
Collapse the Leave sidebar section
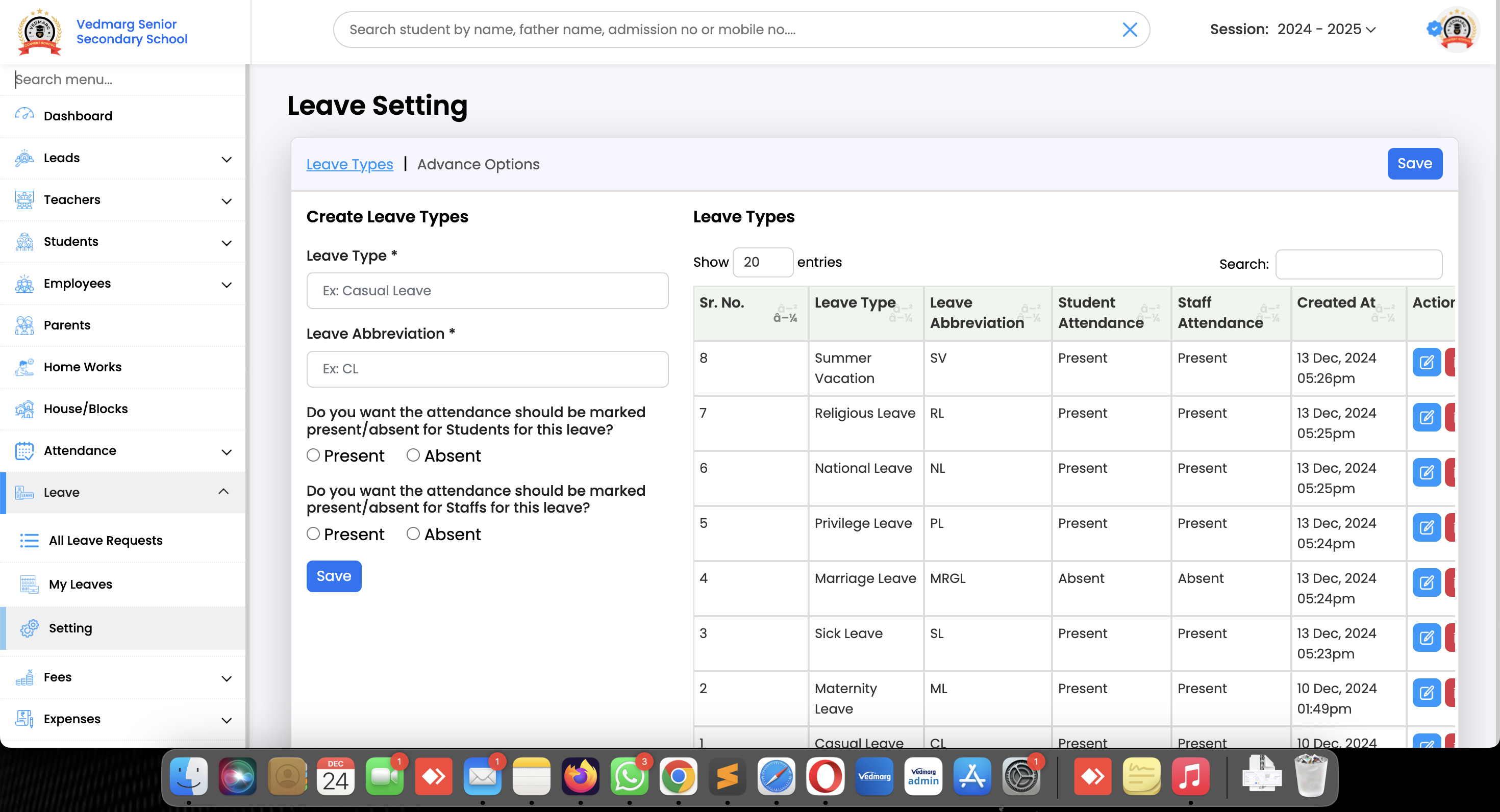[x=223, y=492]
